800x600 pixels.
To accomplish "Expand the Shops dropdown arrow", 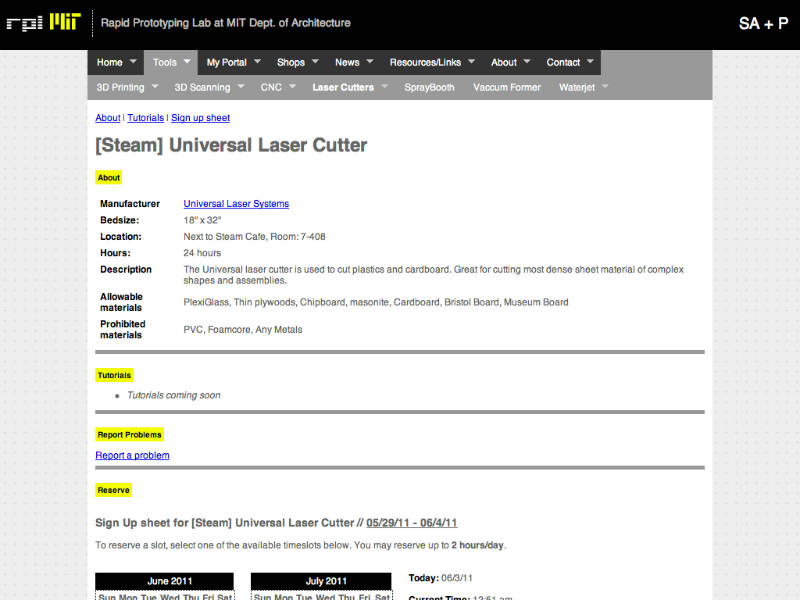I will click(316, 62).
